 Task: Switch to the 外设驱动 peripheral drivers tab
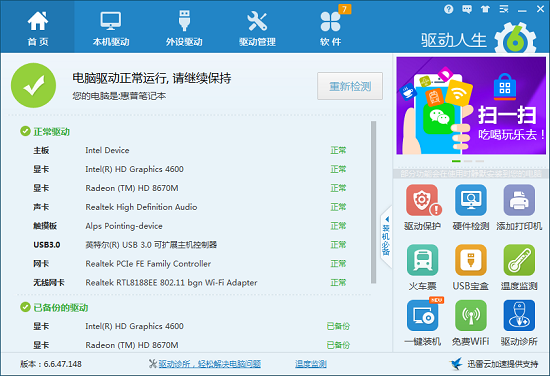point(184,27)
